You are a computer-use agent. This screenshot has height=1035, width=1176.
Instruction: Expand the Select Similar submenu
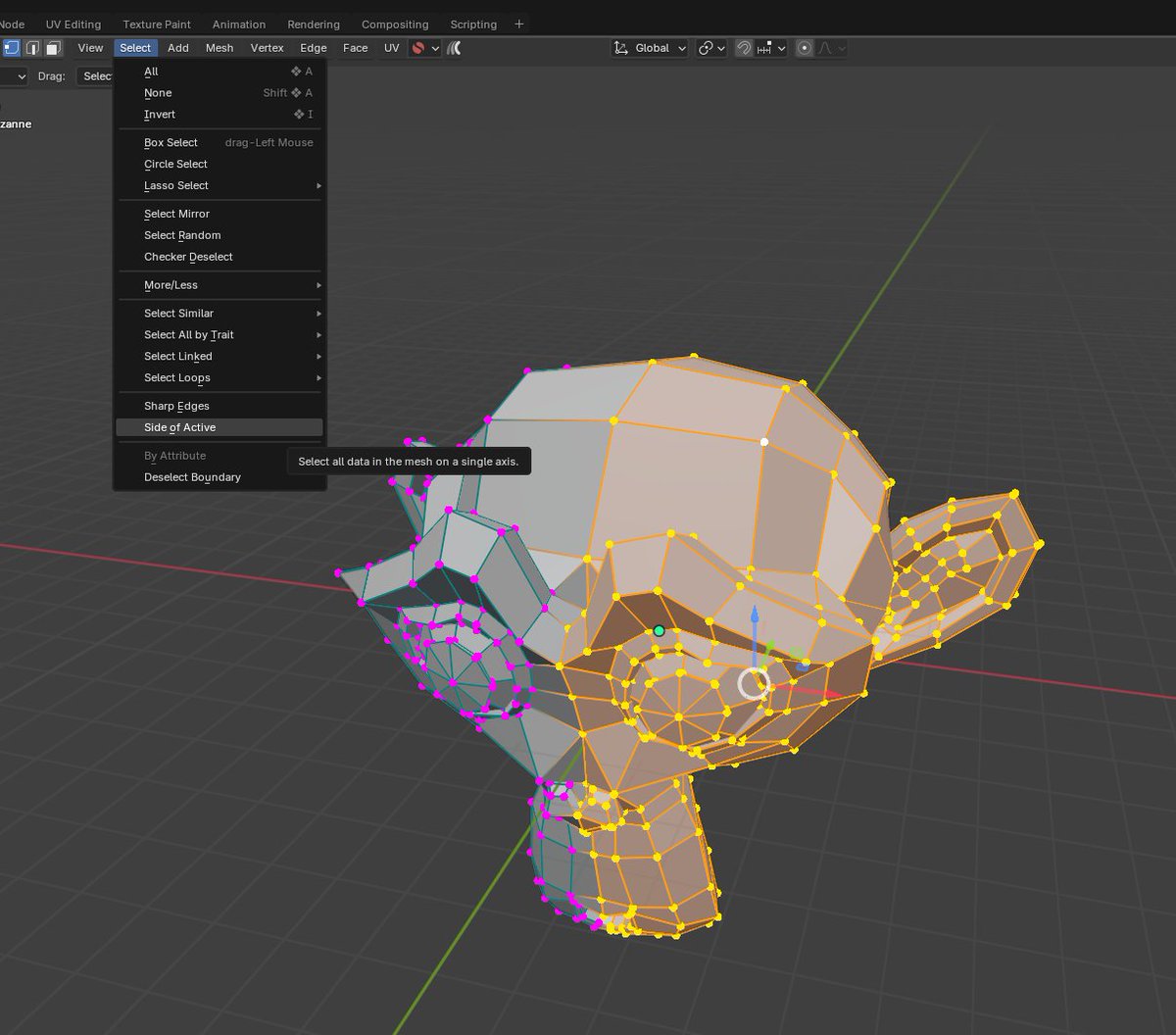pyautogui.click(x=220, y=314)
